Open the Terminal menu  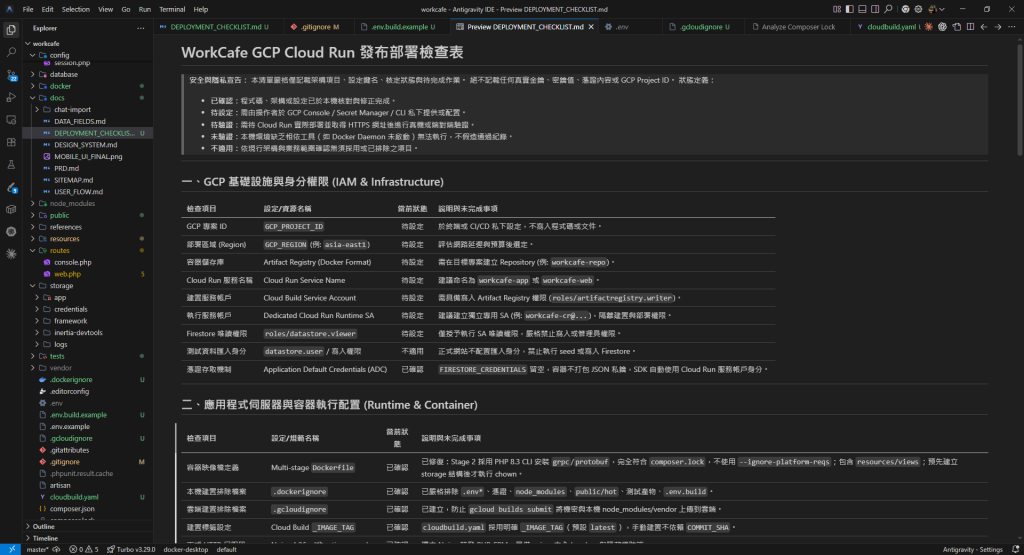coord(172,9)
